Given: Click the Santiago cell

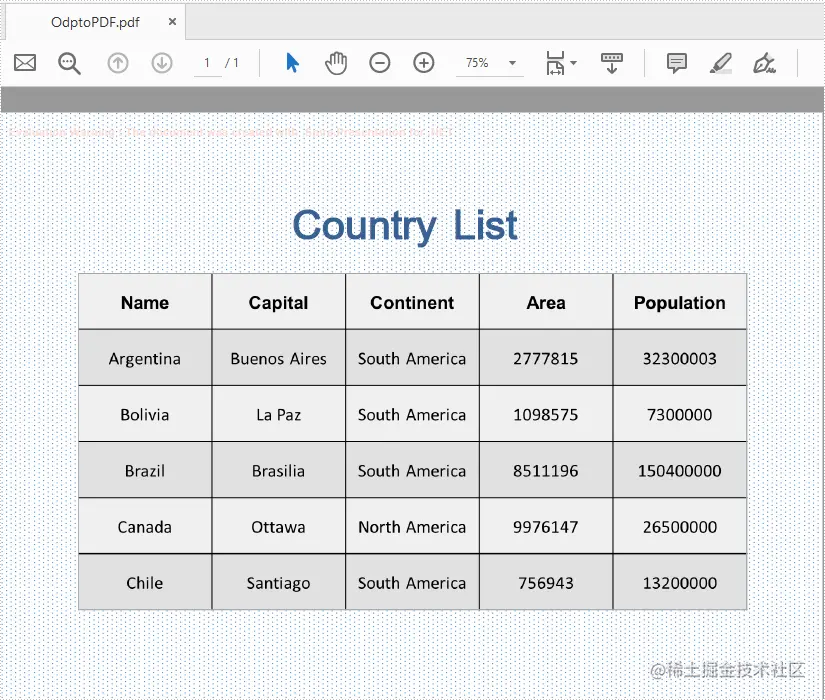Looking at the screenshot, I should (279, 582).
